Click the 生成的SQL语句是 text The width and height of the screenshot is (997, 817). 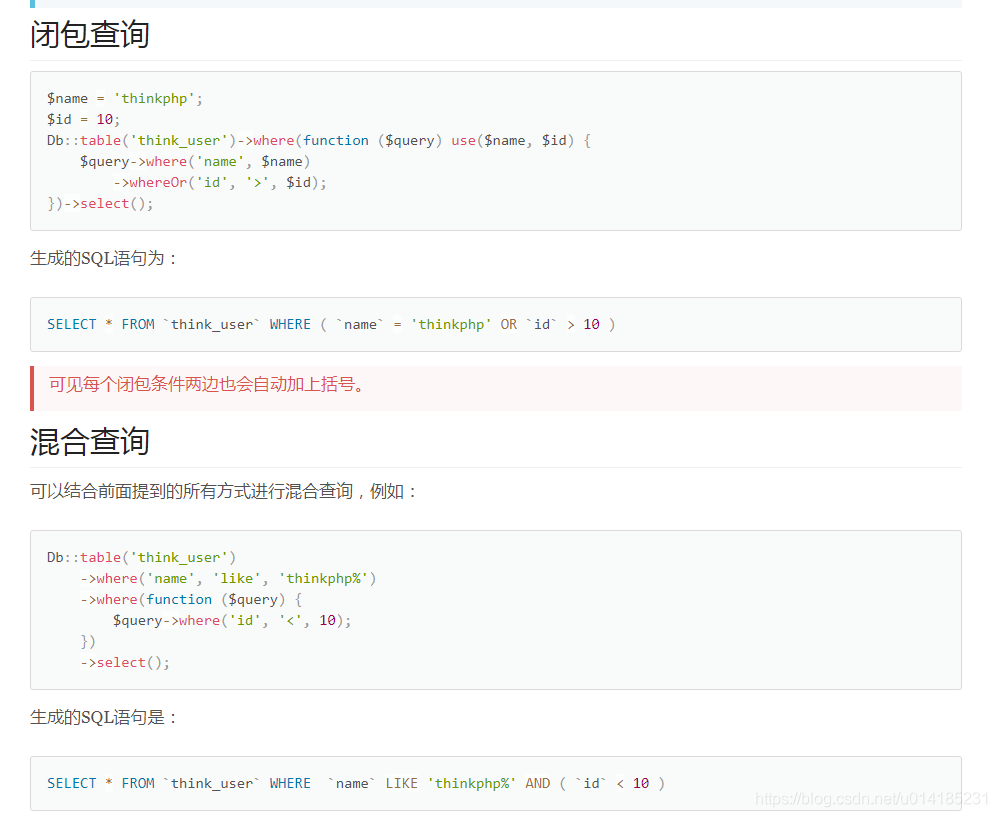(104, 717)
